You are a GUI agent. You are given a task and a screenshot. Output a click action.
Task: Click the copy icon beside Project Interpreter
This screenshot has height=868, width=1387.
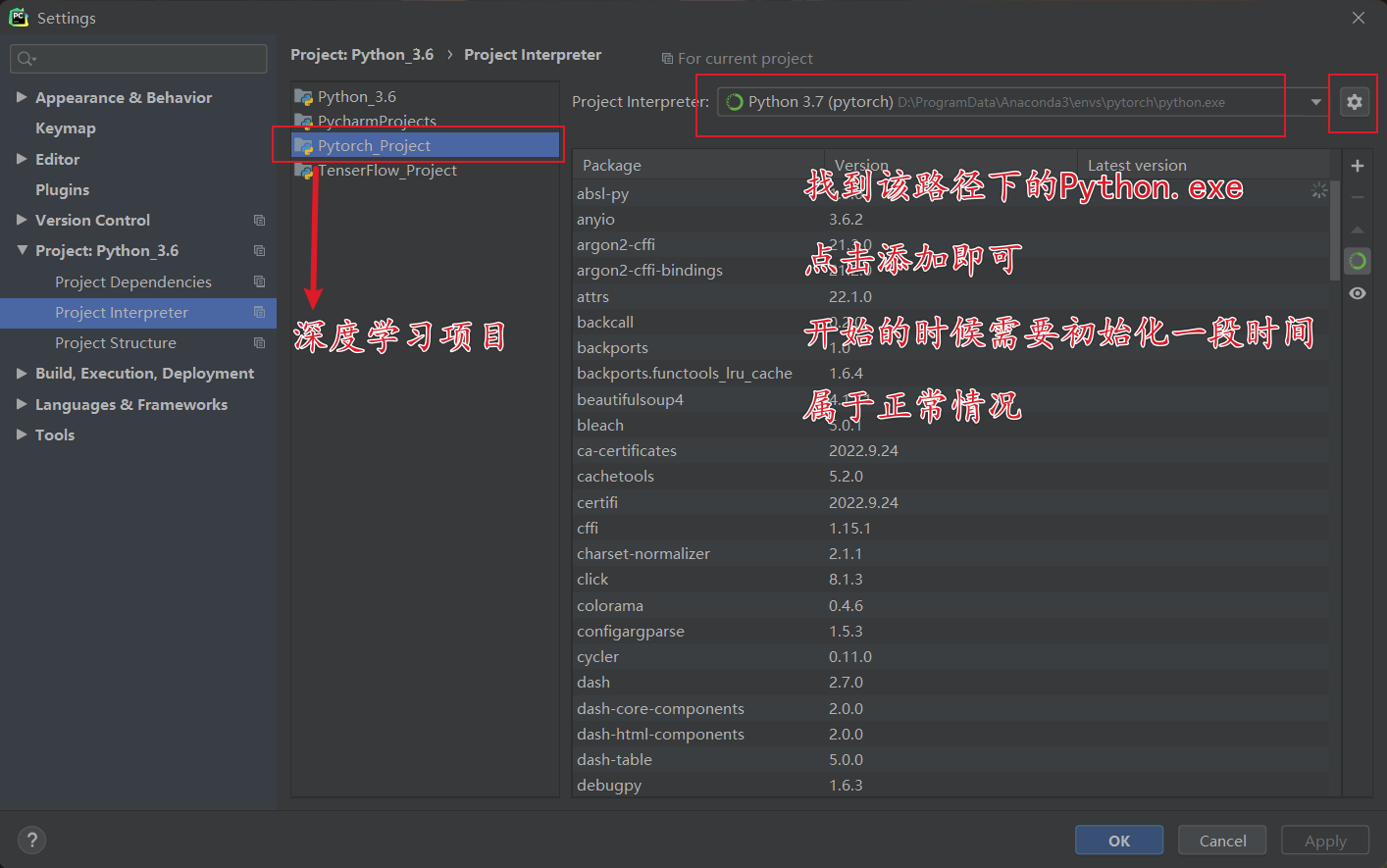click(259, 312)
